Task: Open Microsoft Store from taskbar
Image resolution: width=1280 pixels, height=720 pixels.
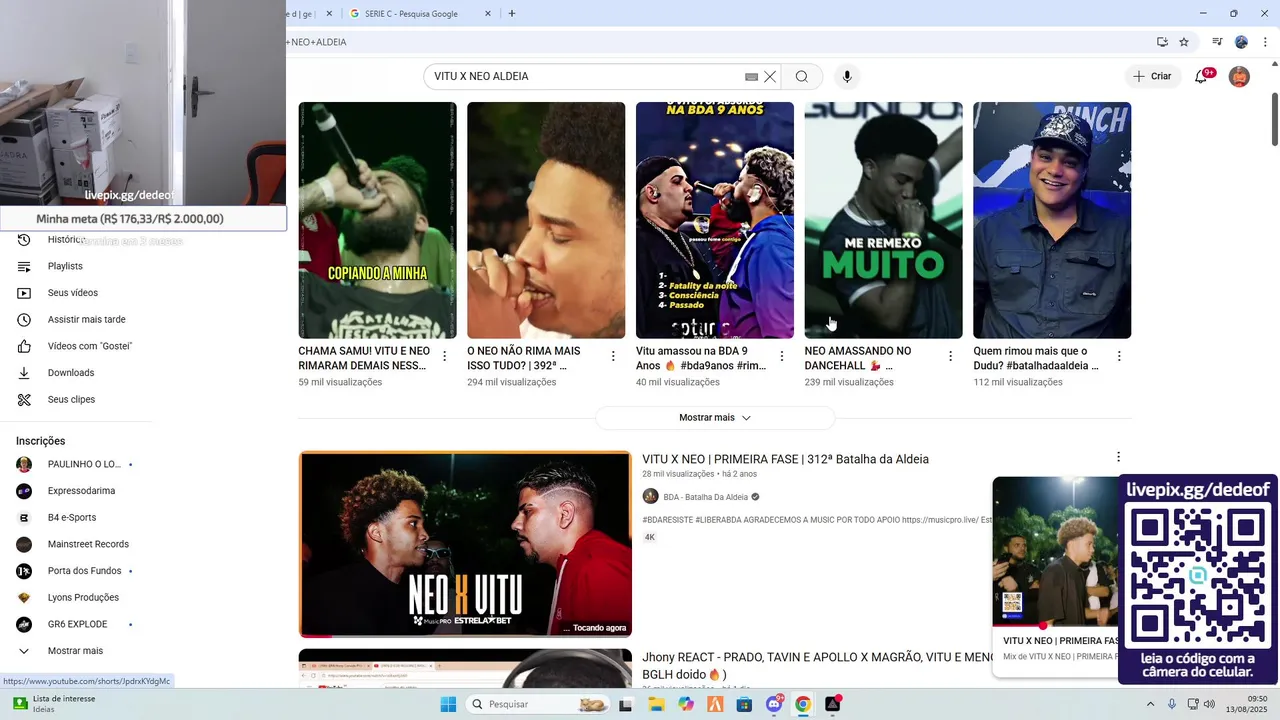Action: coord(744,704)
